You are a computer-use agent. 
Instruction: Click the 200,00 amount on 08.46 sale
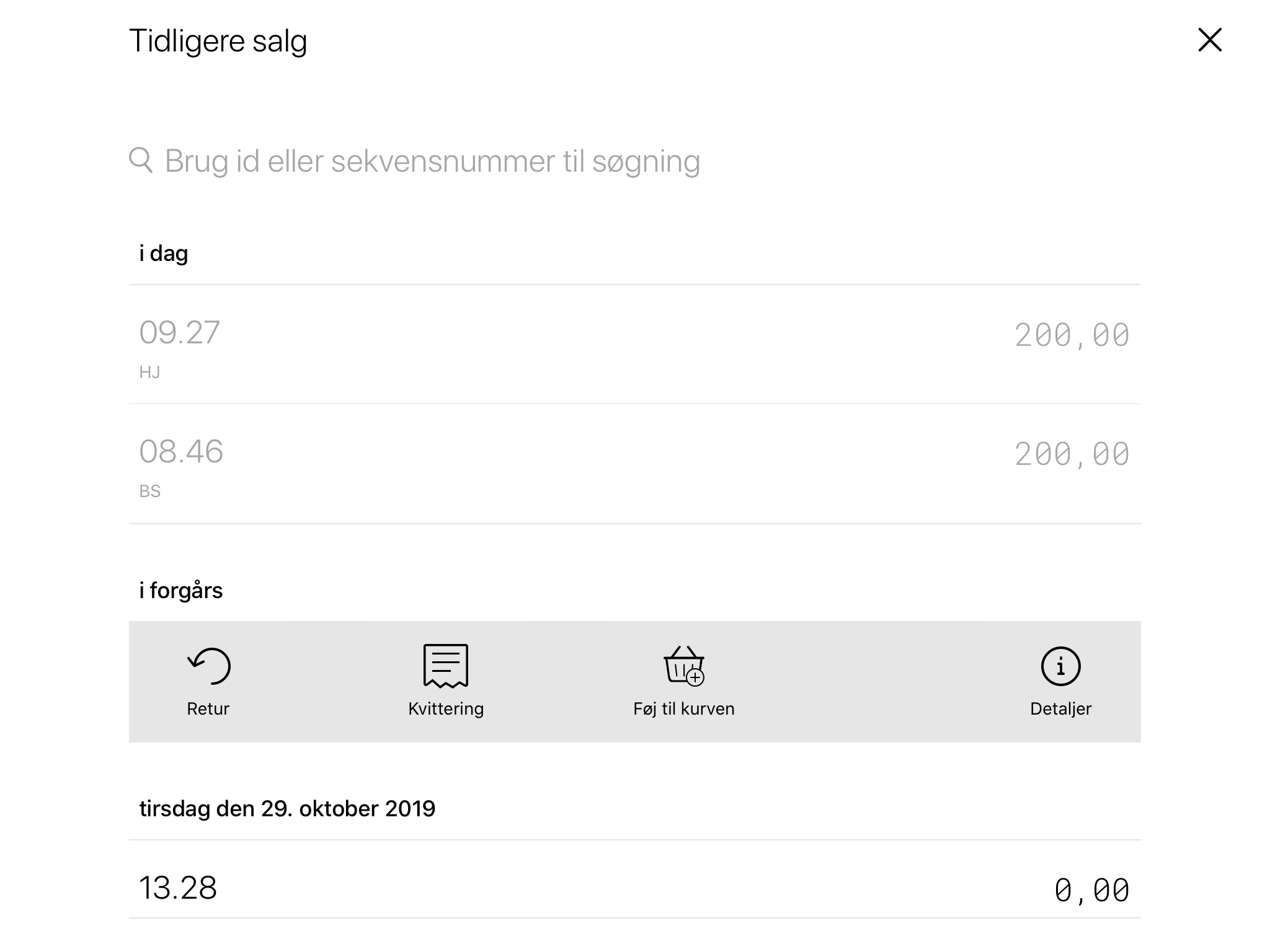click(x=1072, y=454)
